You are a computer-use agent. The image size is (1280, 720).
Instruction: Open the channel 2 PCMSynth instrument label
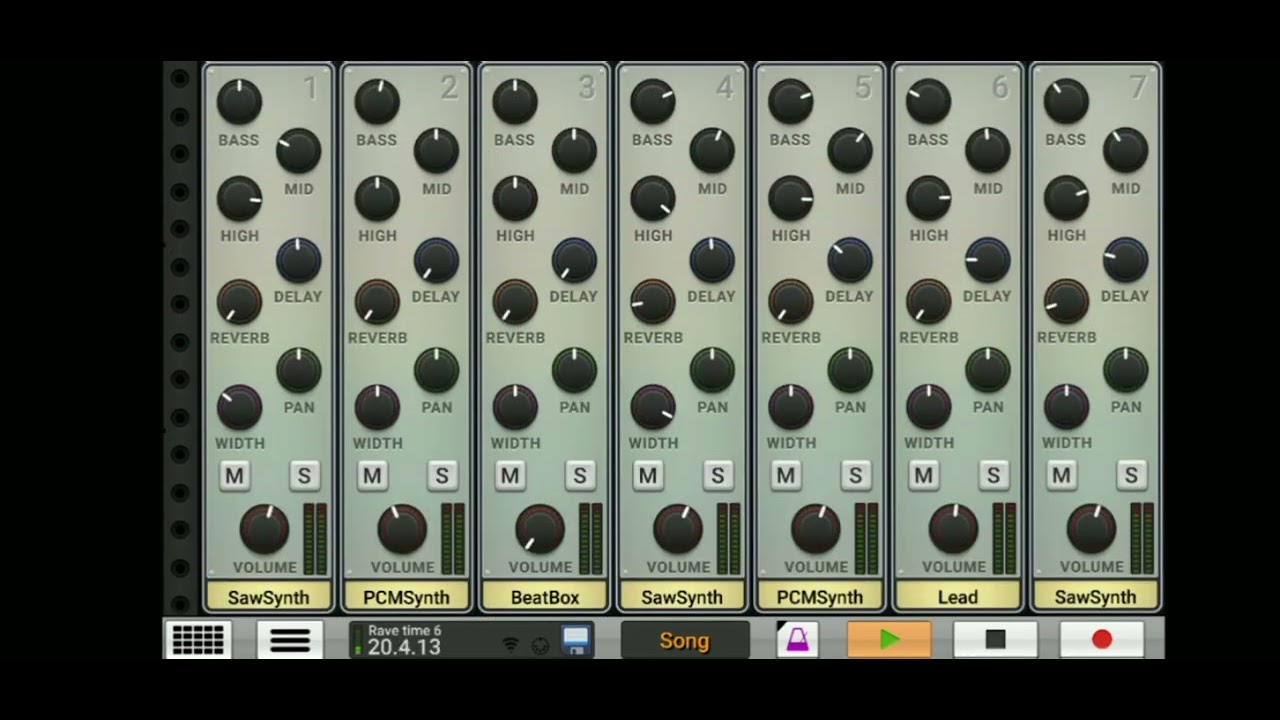point(406,597)
